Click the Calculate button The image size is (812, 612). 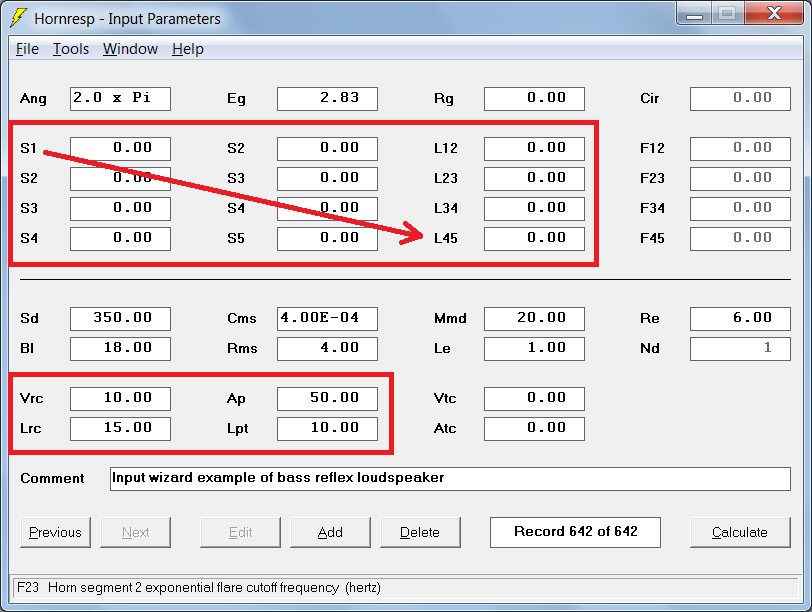point(740,532)
